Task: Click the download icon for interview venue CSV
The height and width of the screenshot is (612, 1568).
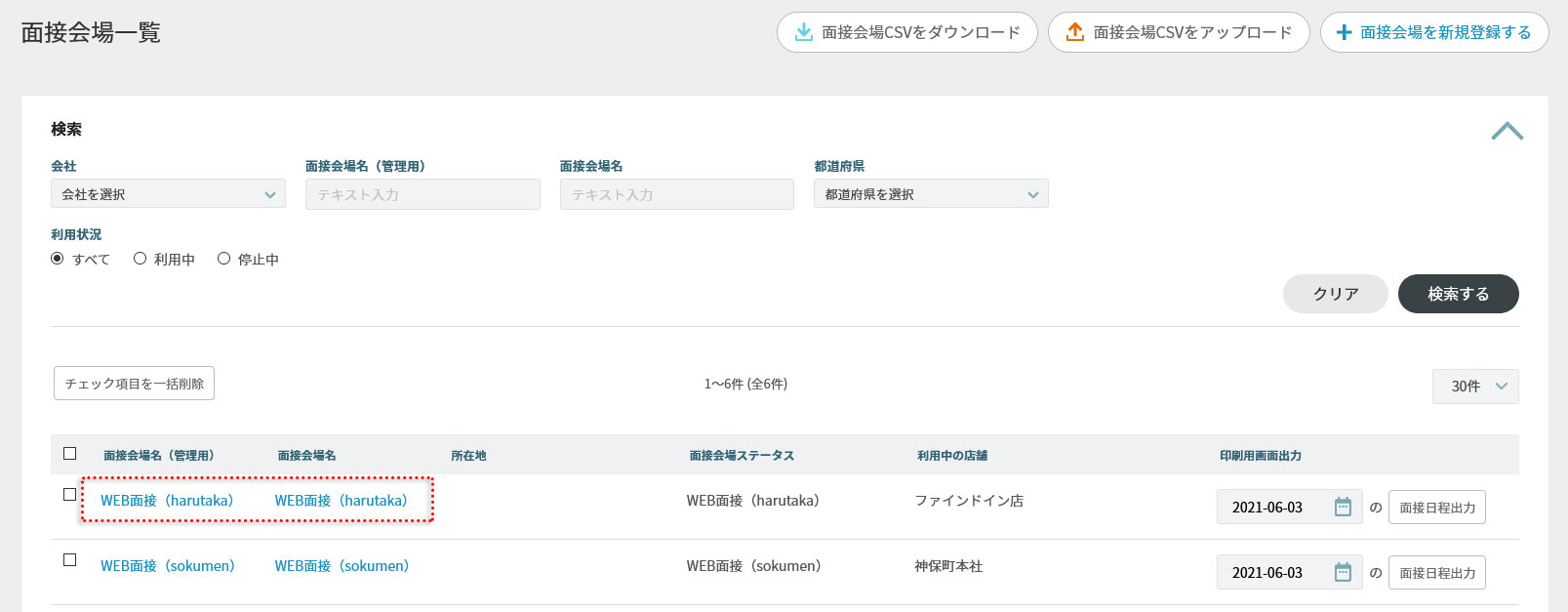Action: pos(803,32)
